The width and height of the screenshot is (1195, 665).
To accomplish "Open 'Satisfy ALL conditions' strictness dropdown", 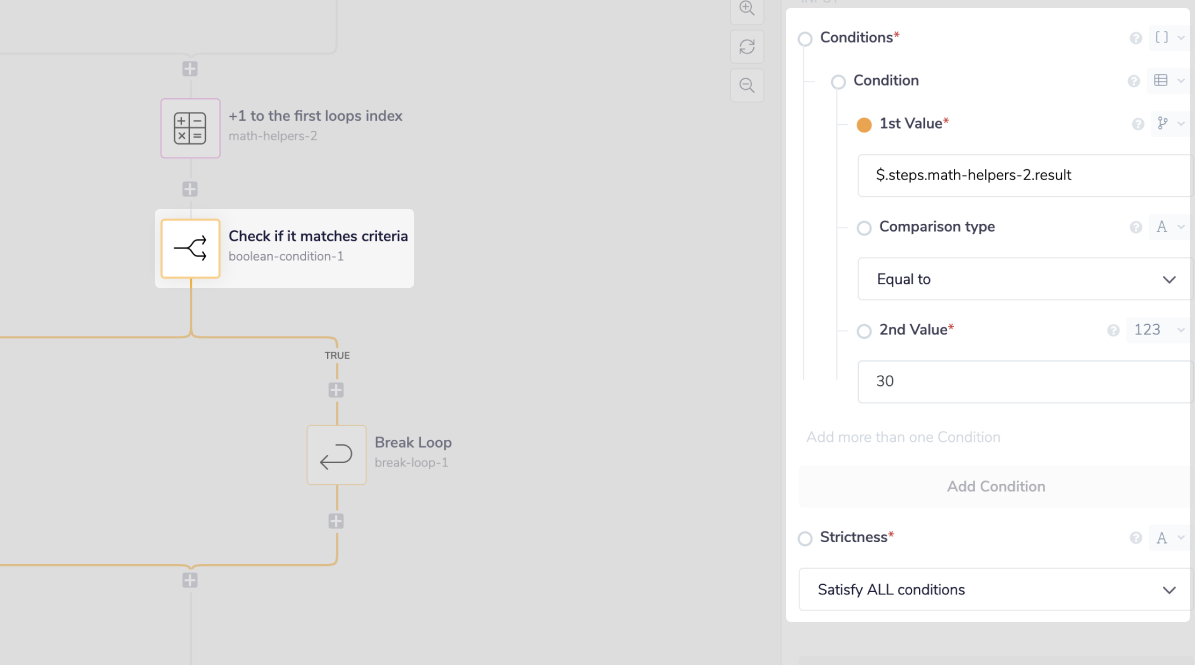I will coord(994,590).
